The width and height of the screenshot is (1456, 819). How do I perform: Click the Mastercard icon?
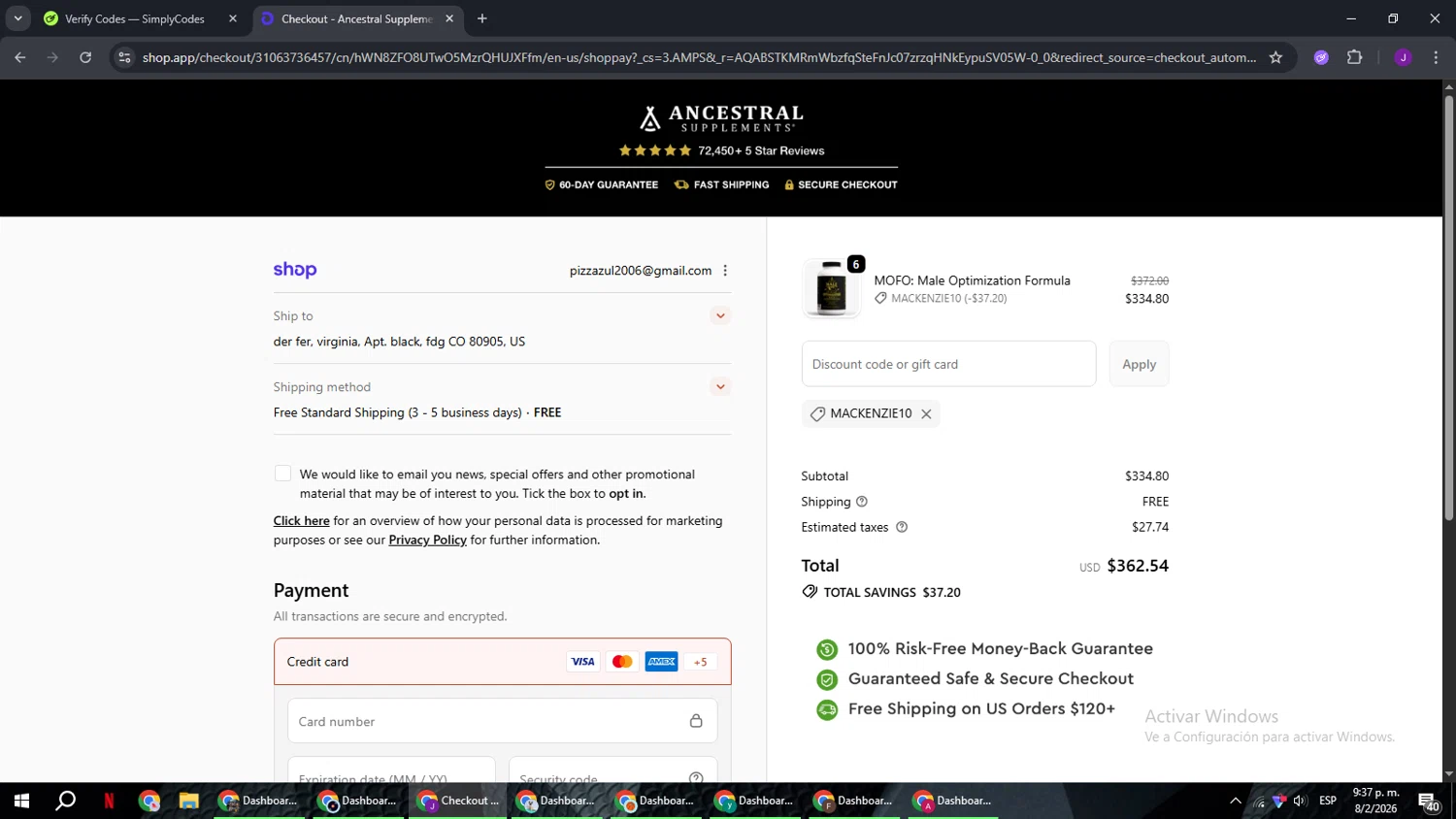pyautogui.click(x=622, y=662)
